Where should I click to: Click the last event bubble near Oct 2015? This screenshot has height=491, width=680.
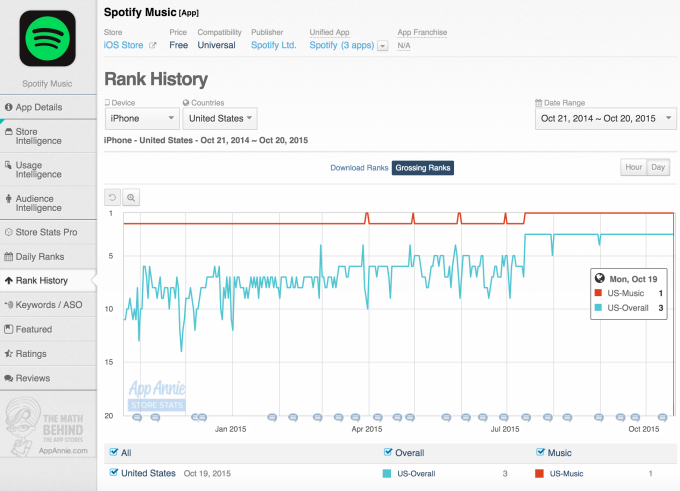[x=662, y=418]
